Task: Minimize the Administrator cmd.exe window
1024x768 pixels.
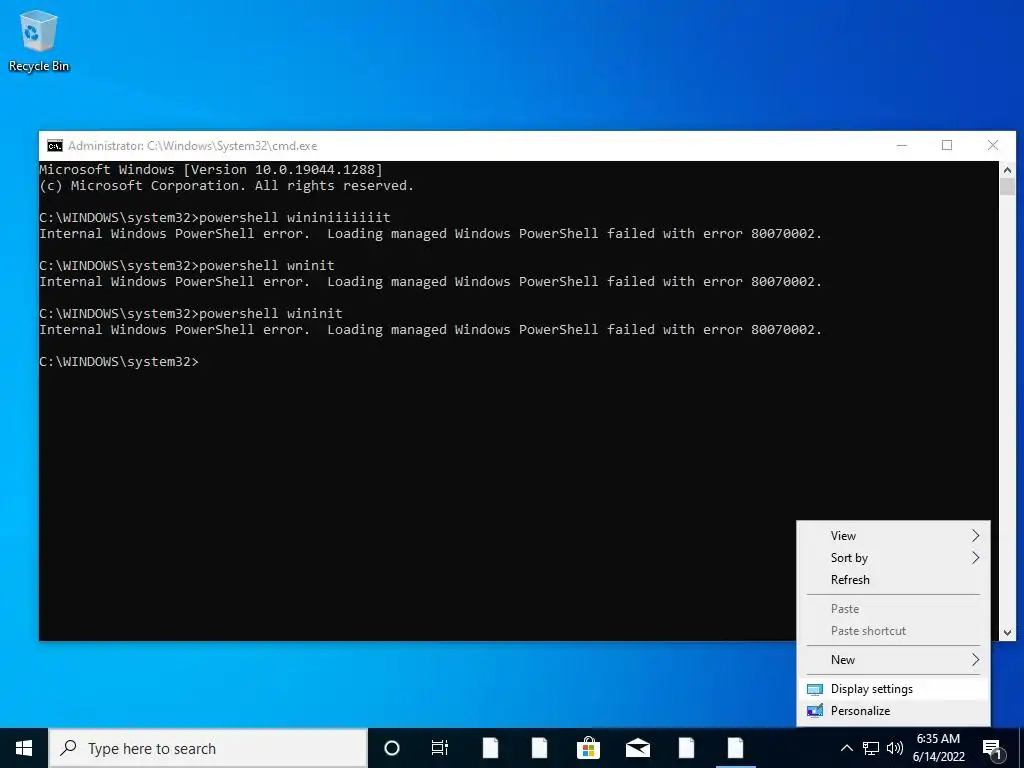Action: pyautogui.click(x=902, y=145)
